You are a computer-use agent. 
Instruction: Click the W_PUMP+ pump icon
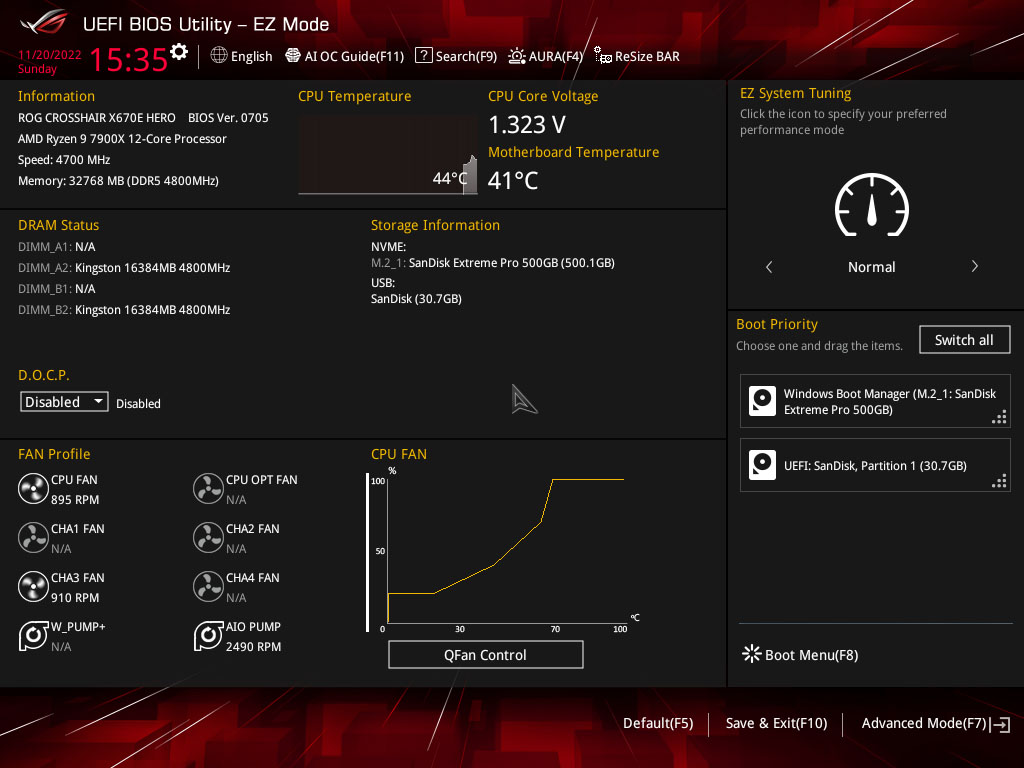coord(33,636)
